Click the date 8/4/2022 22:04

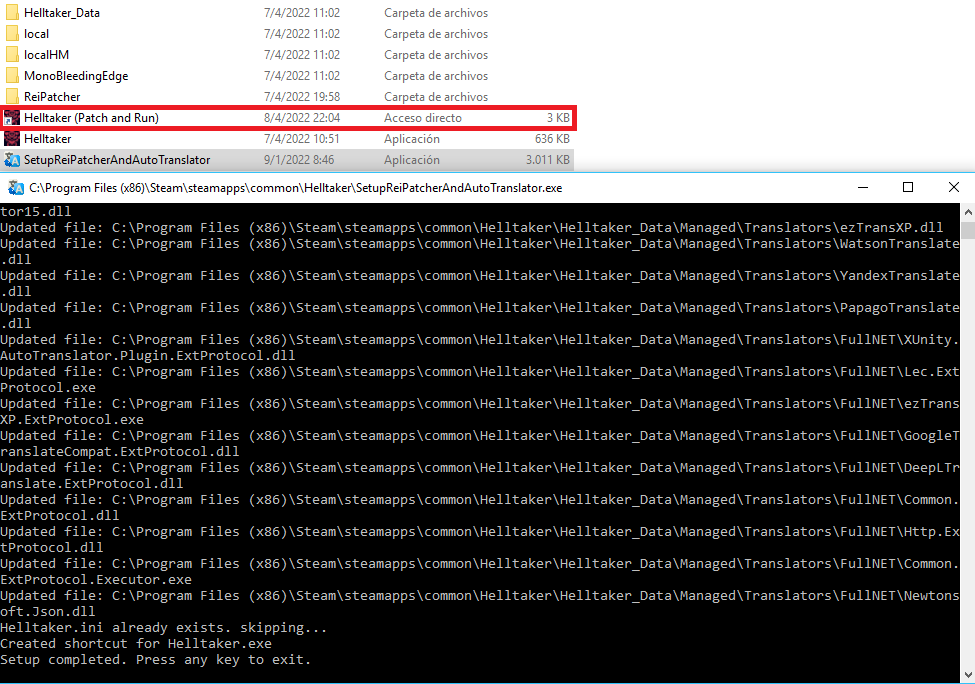(x=302, y=118)
